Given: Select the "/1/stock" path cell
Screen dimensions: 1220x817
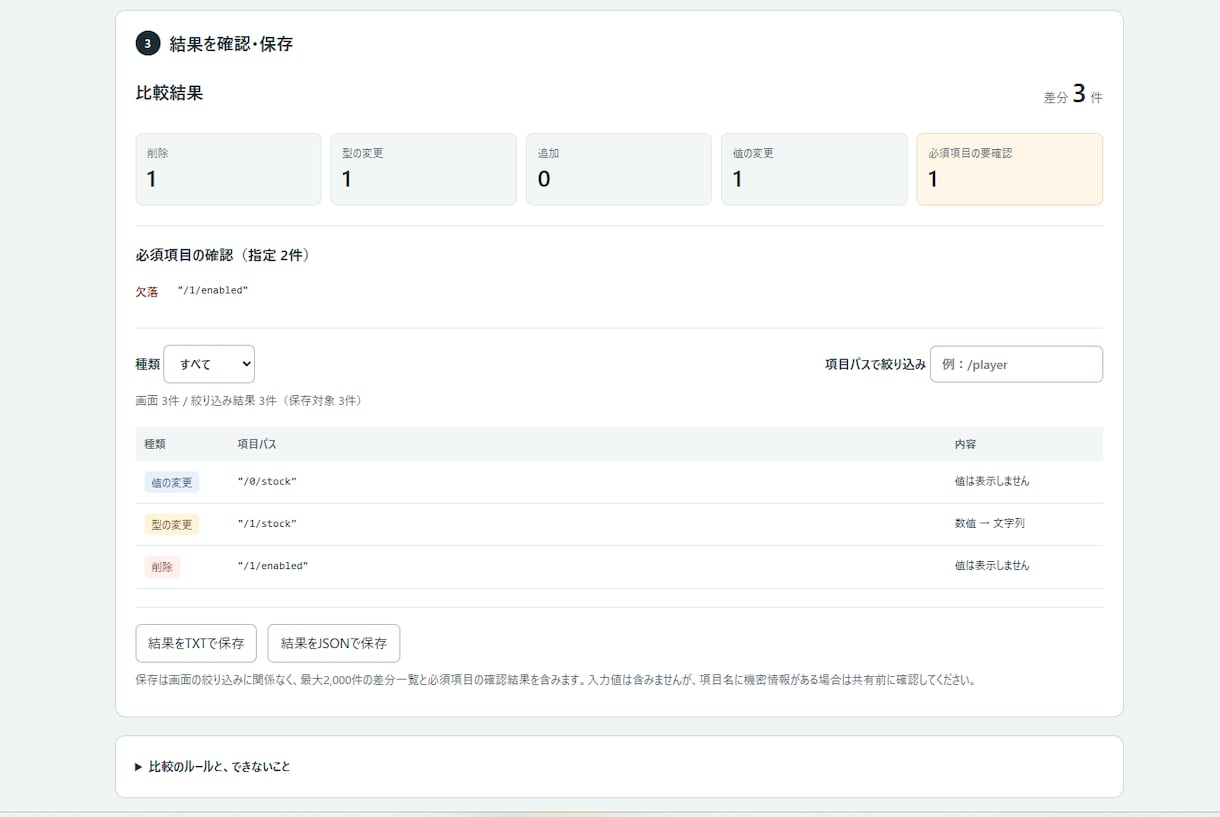Looking at the screenshot, I should (x=267, y=524).
